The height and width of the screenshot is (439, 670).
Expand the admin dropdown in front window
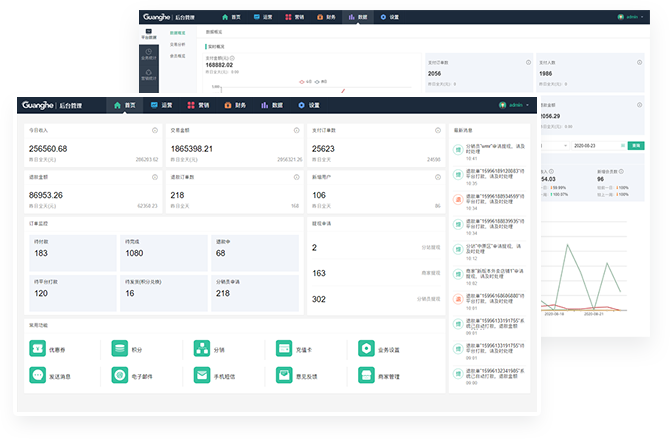[516, 105]
